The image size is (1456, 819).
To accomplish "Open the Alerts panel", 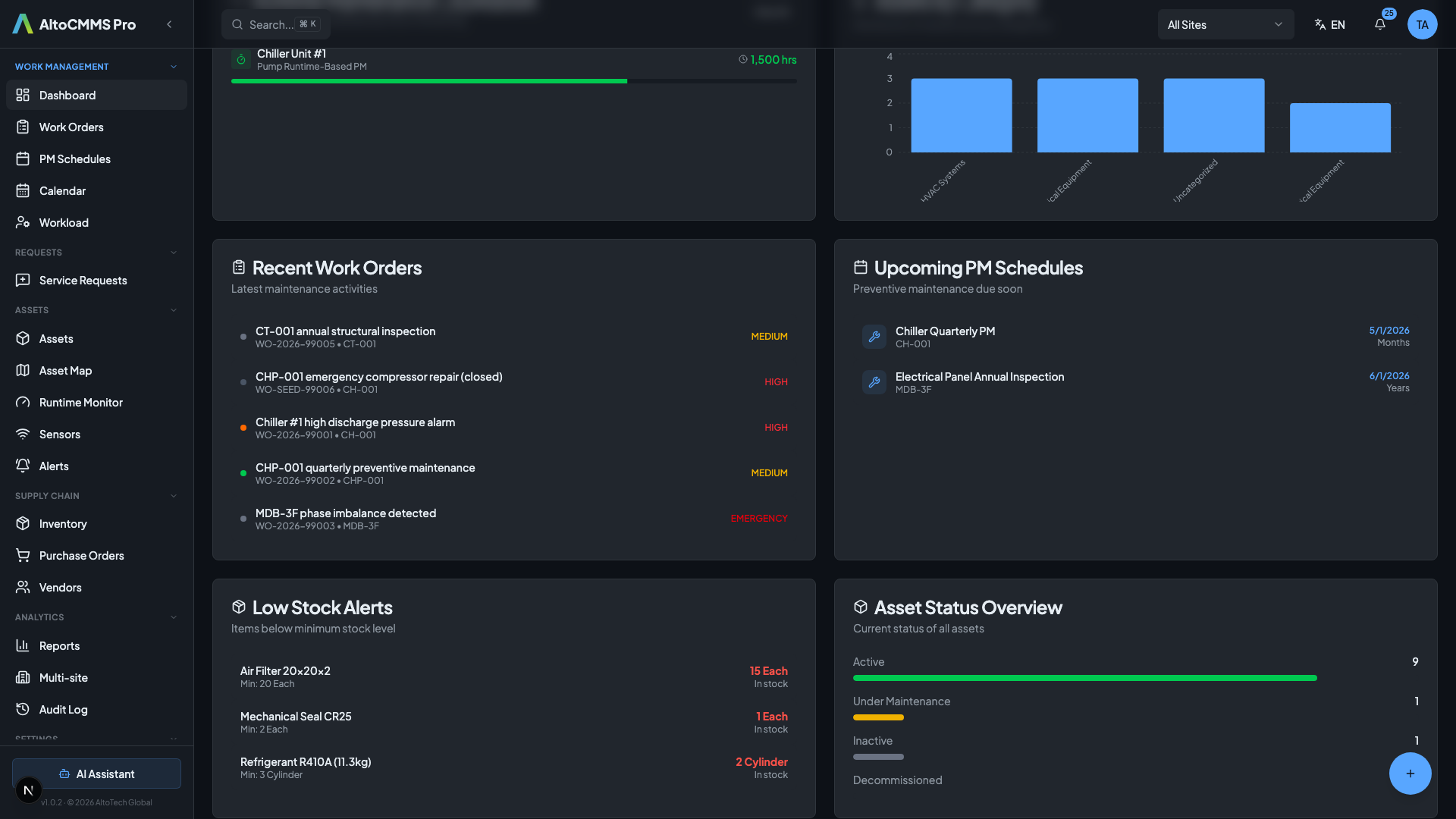I will 55,466.
